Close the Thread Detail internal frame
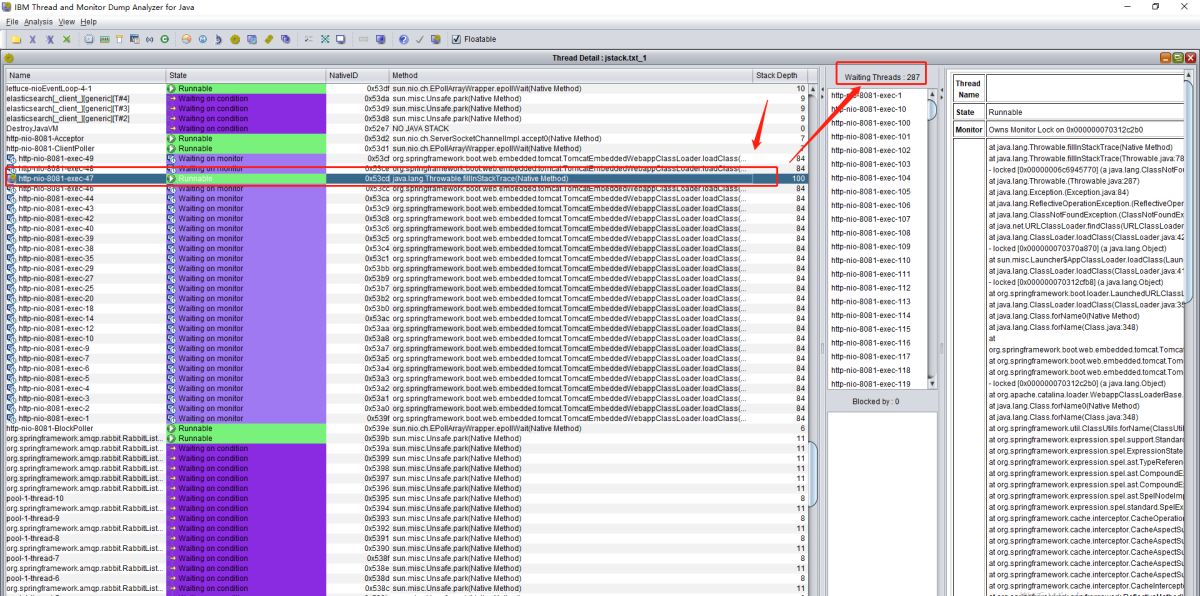The height and width of the screenshot is (596, 1200). tap(1190, 58)
